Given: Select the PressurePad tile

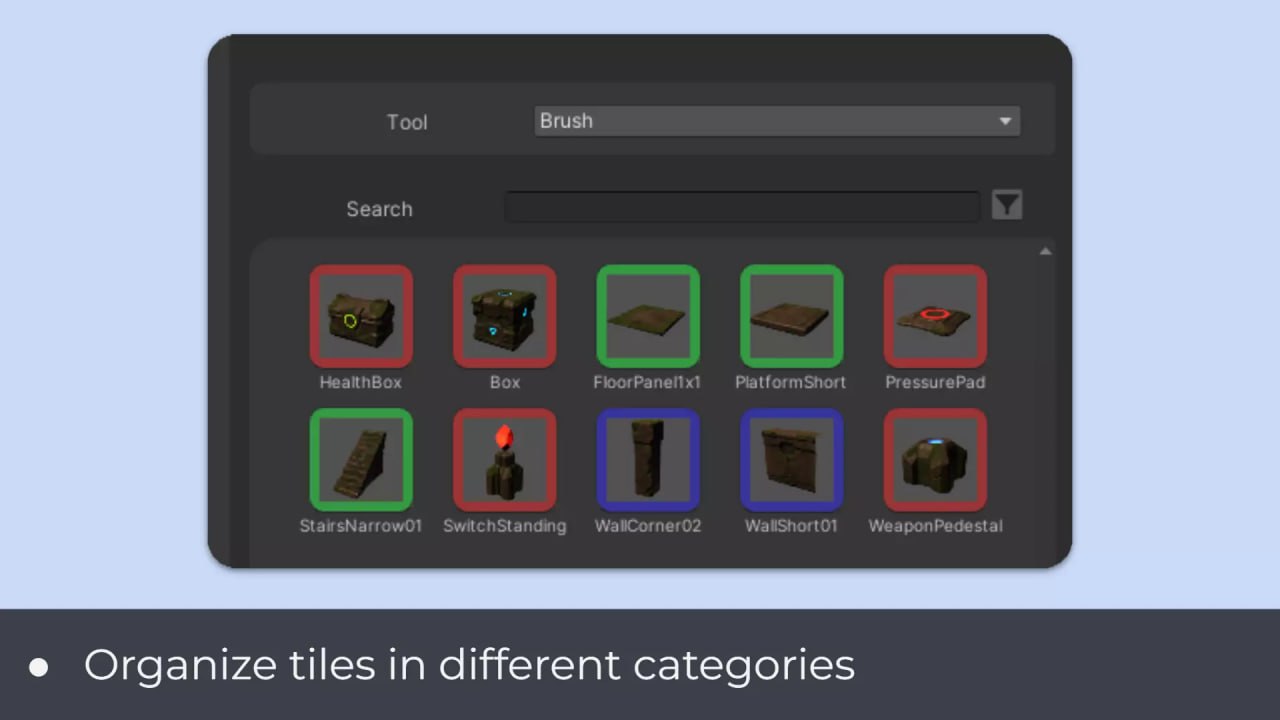Looking at the screenshot, I should click(935, 315).
